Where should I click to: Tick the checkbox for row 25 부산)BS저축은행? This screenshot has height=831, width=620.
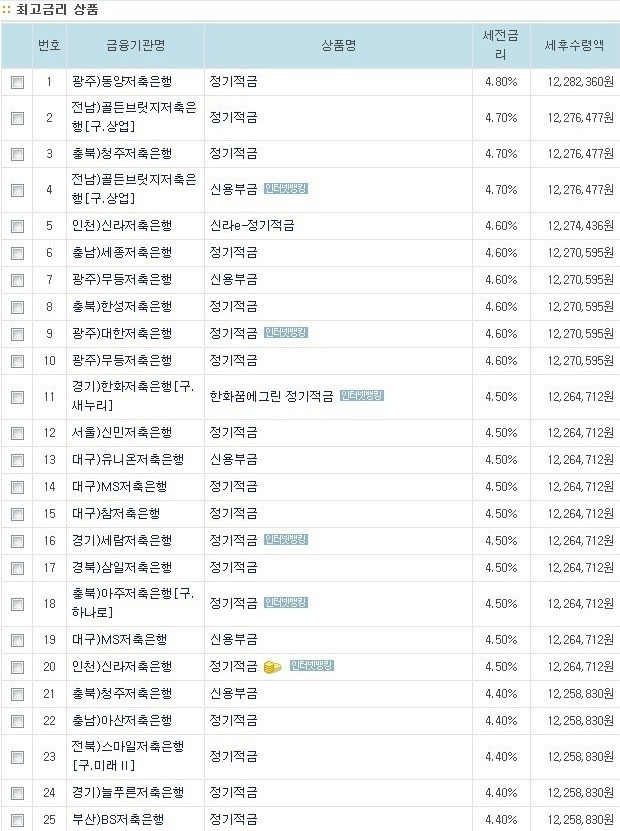[17, 820]
